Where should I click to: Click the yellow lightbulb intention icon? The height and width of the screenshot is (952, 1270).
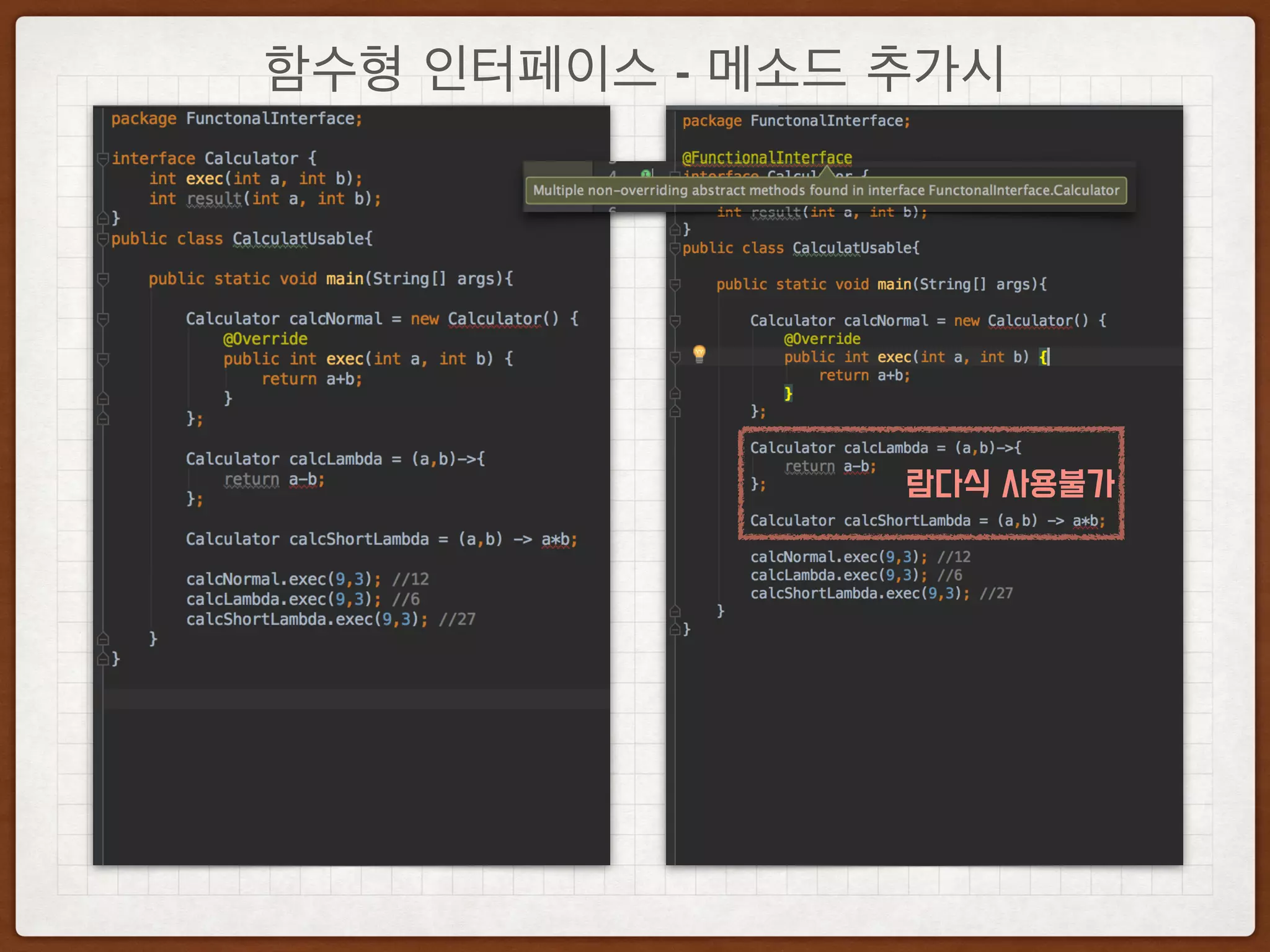tap(699, 354)
